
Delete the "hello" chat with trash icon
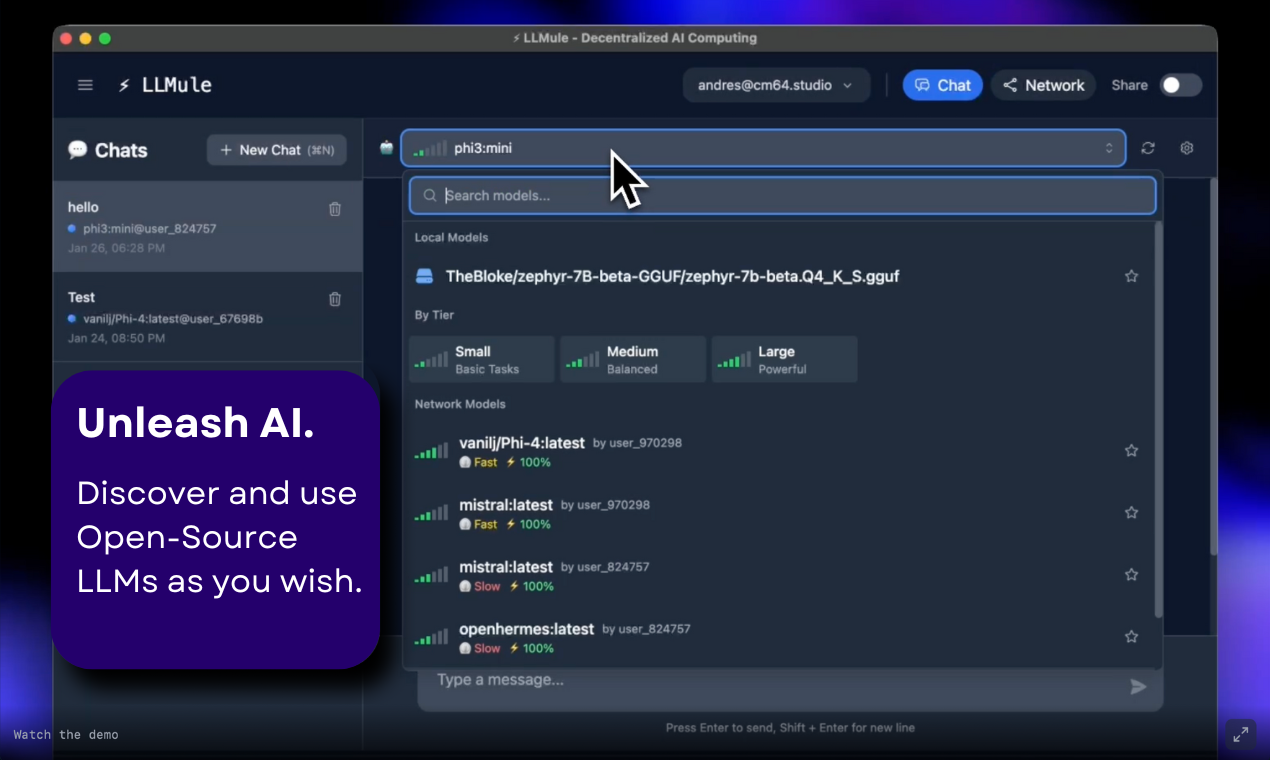pos(335,209)
